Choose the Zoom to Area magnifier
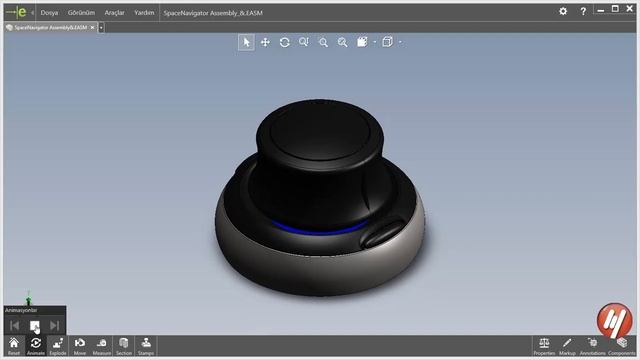 coord(323,42)
